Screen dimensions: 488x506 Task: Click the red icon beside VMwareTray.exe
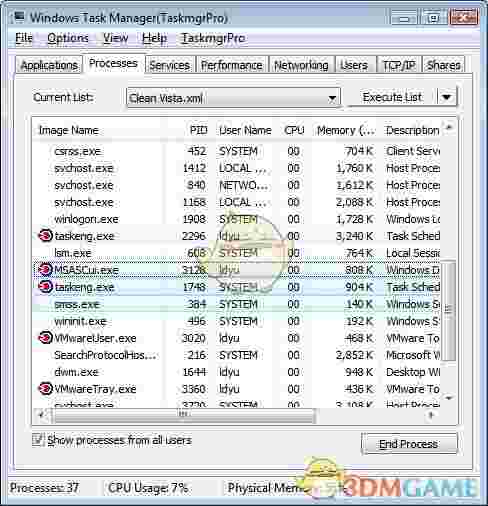coord(45,389)
